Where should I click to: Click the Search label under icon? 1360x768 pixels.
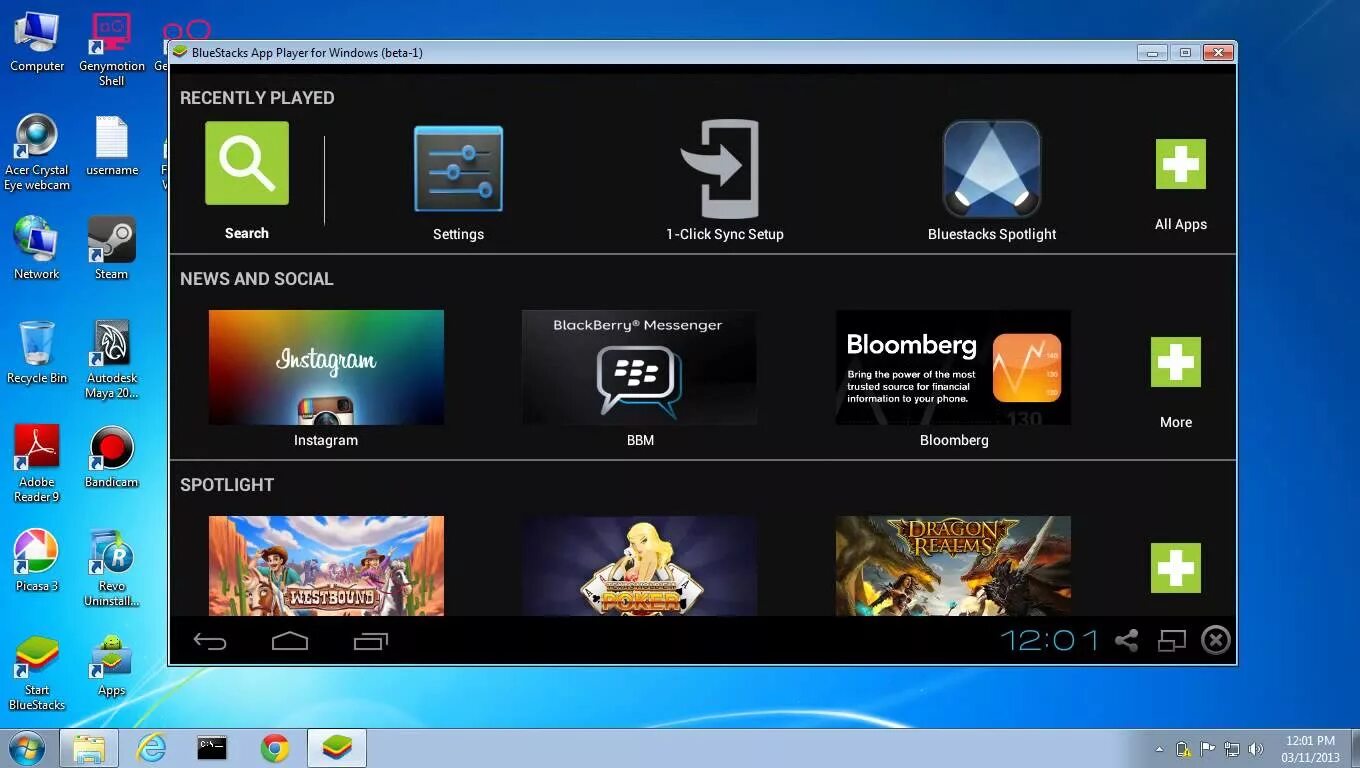[x=247, y=233]
